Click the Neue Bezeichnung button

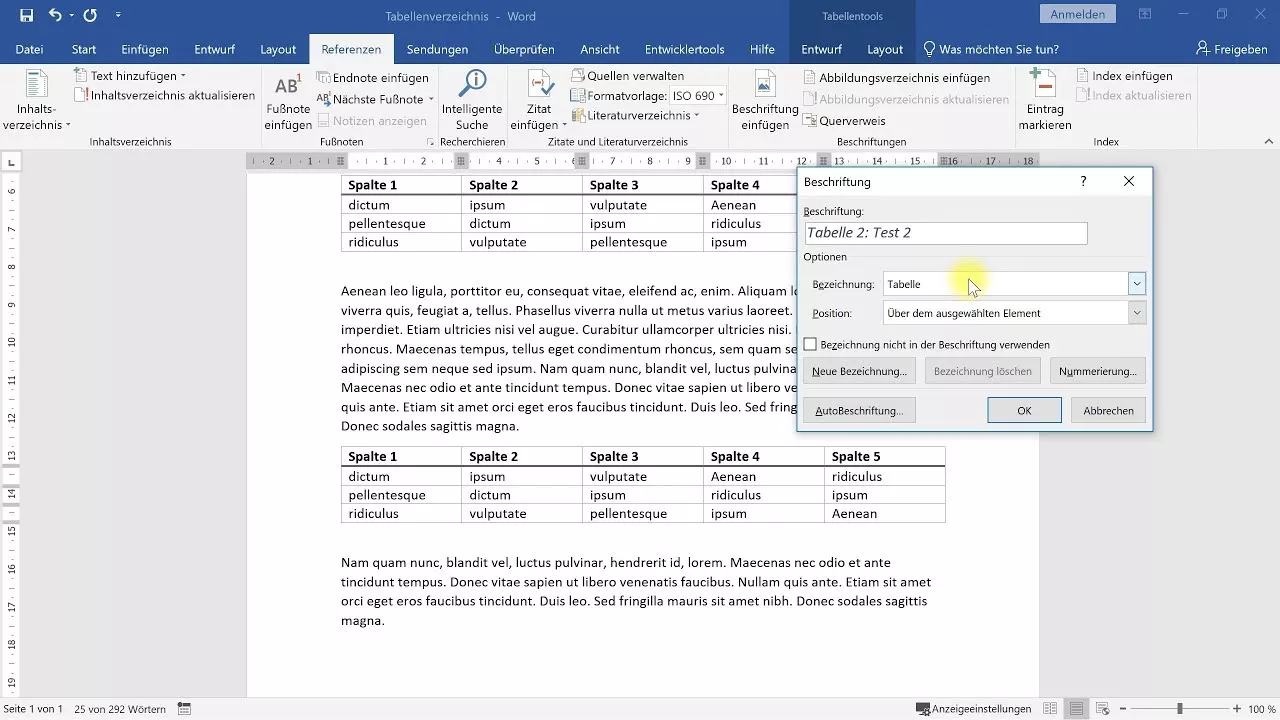(858, 371)
